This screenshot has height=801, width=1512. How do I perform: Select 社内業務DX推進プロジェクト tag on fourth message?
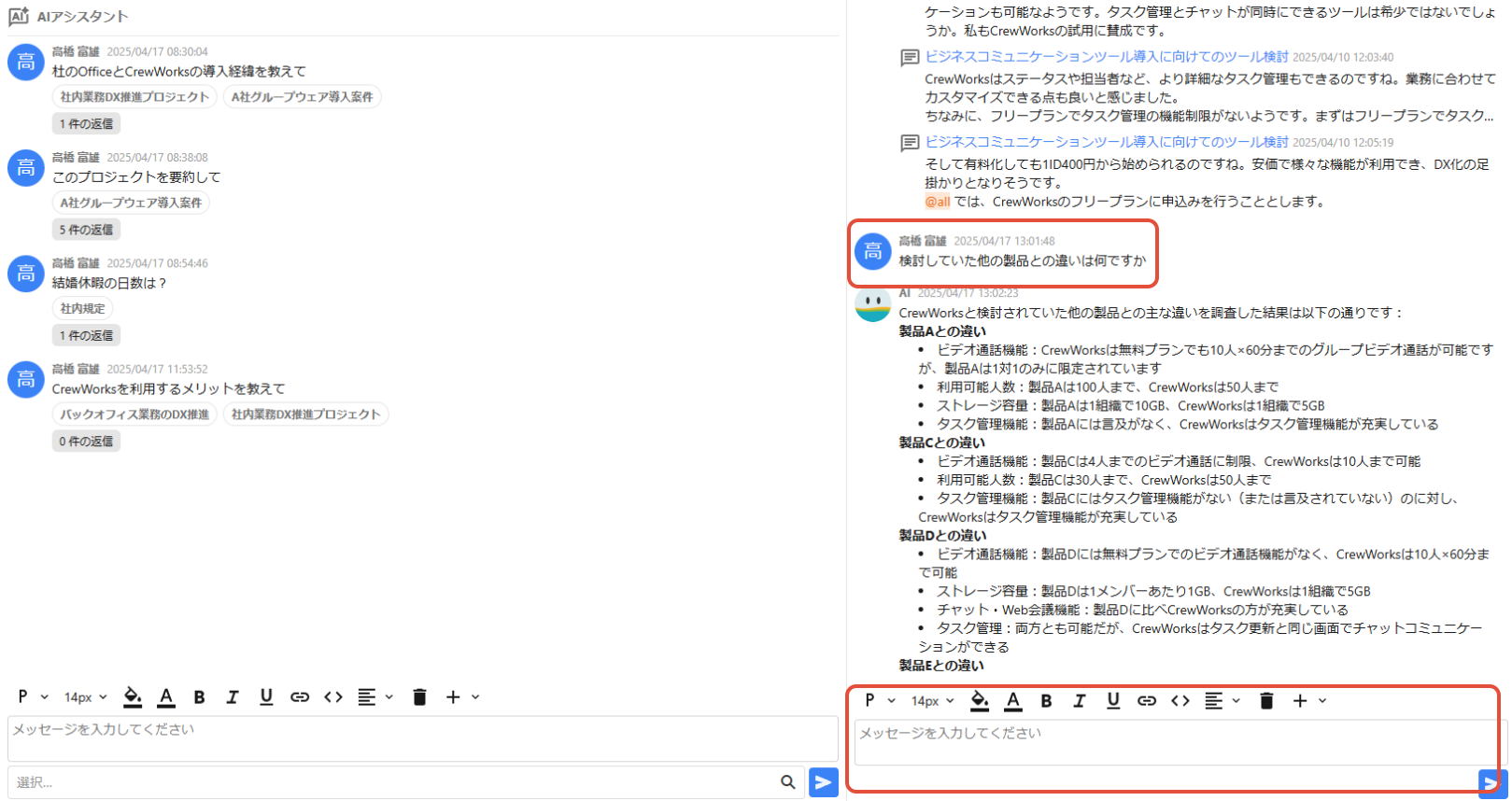pos(305,415)
